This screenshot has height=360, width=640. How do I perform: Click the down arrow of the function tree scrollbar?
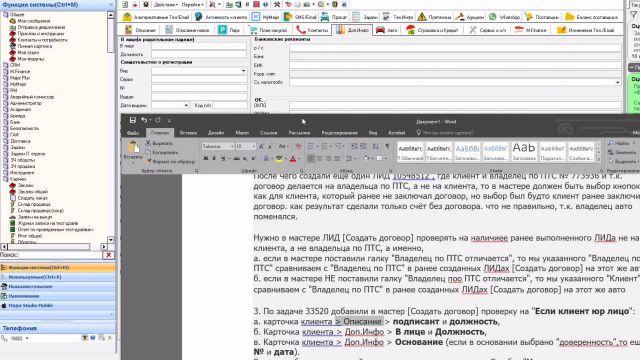111,240
